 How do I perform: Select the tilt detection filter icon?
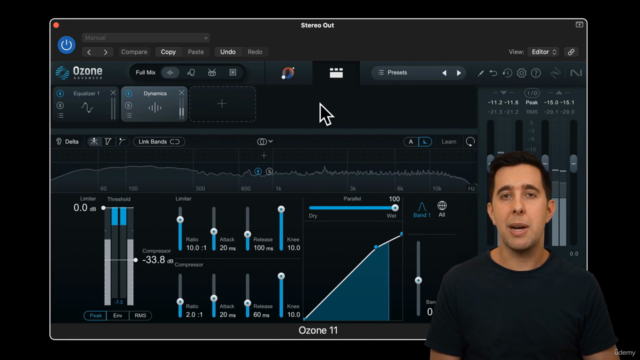pyautogui.click(x=108, y=142)
